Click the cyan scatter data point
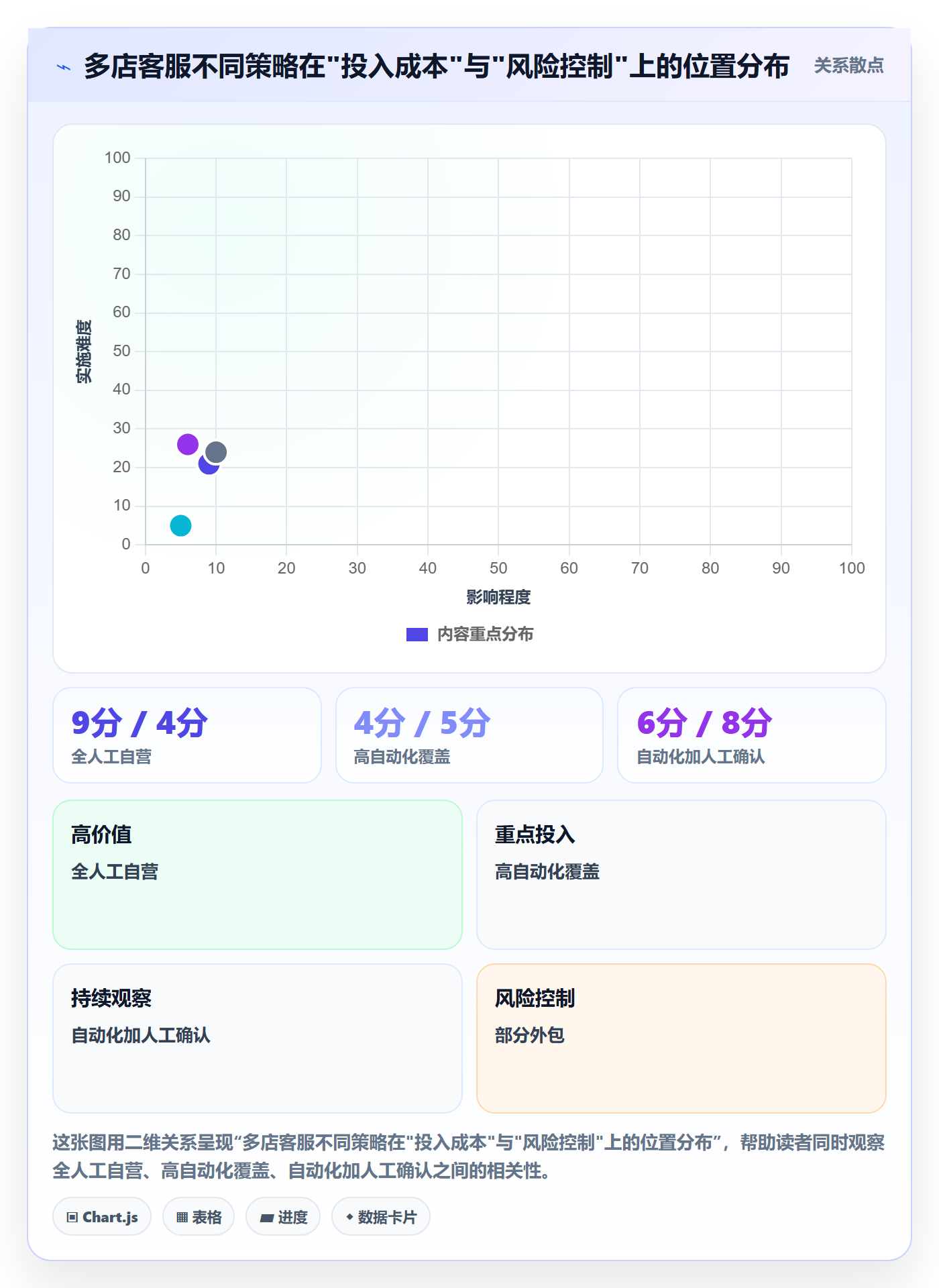 point(180,525)
